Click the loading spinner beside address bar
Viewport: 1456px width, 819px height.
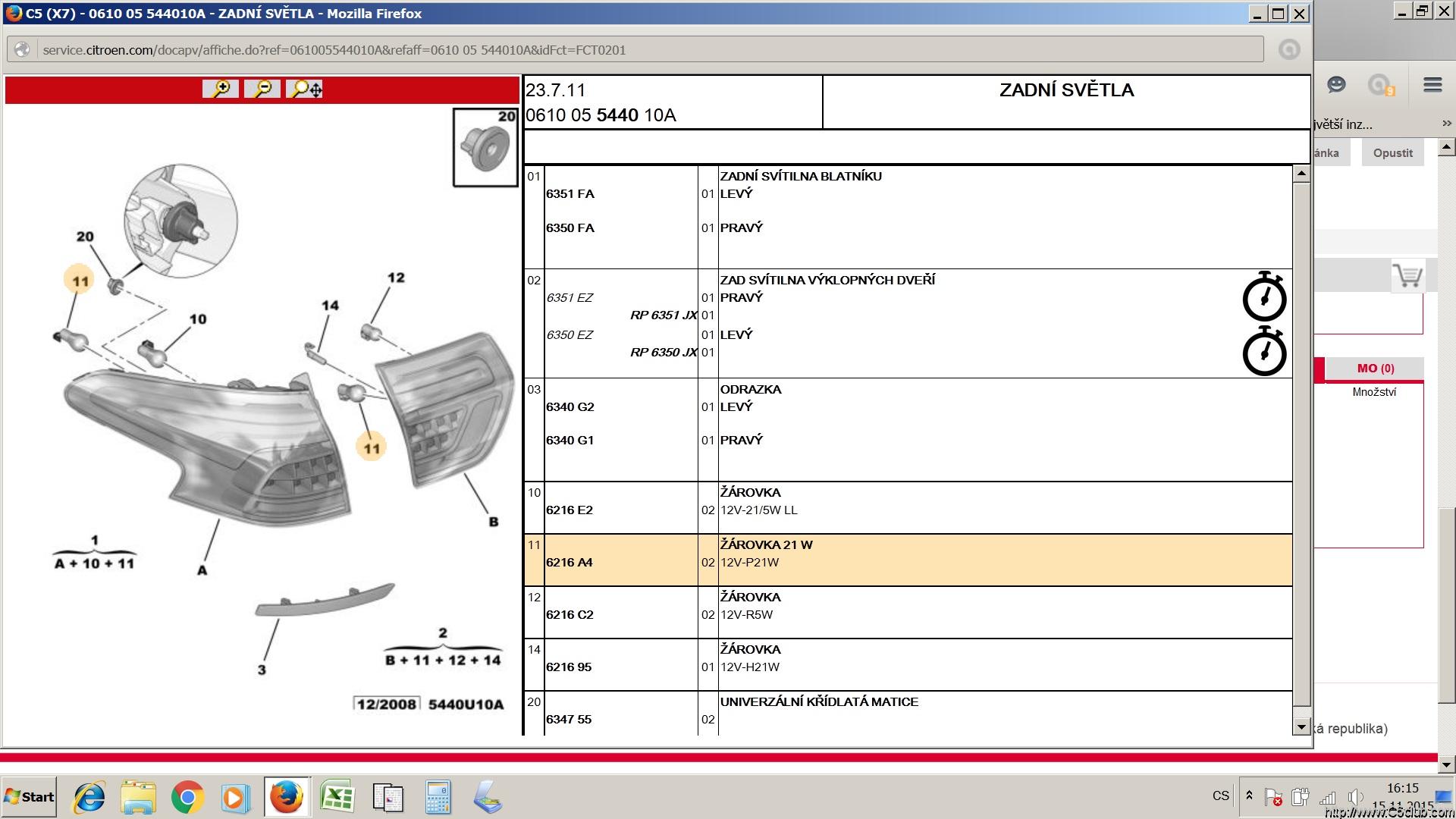1288,50
